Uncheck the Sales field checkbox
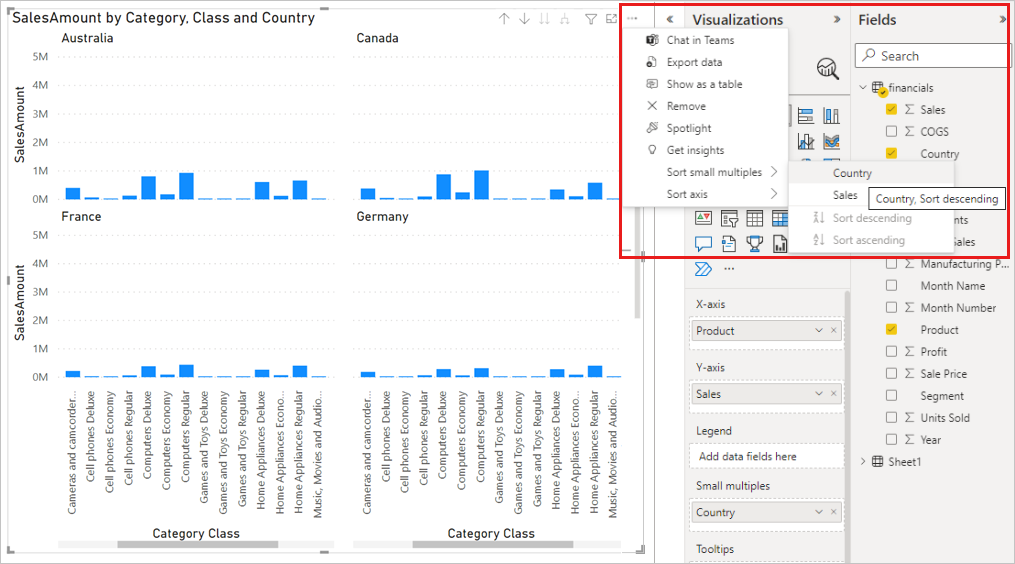1015x564 pixels. coord(891,109)
